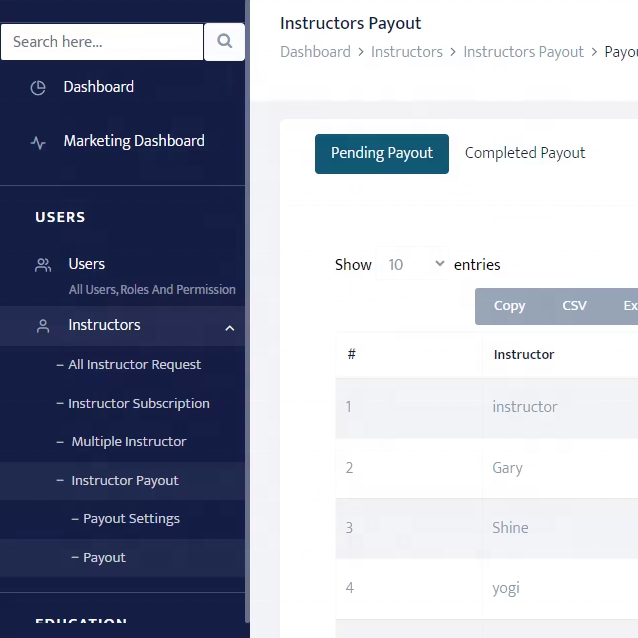The height and width of the screenshot is (638, 638).
Task: Select the Payout submenu item
Action: pos(104,558)
